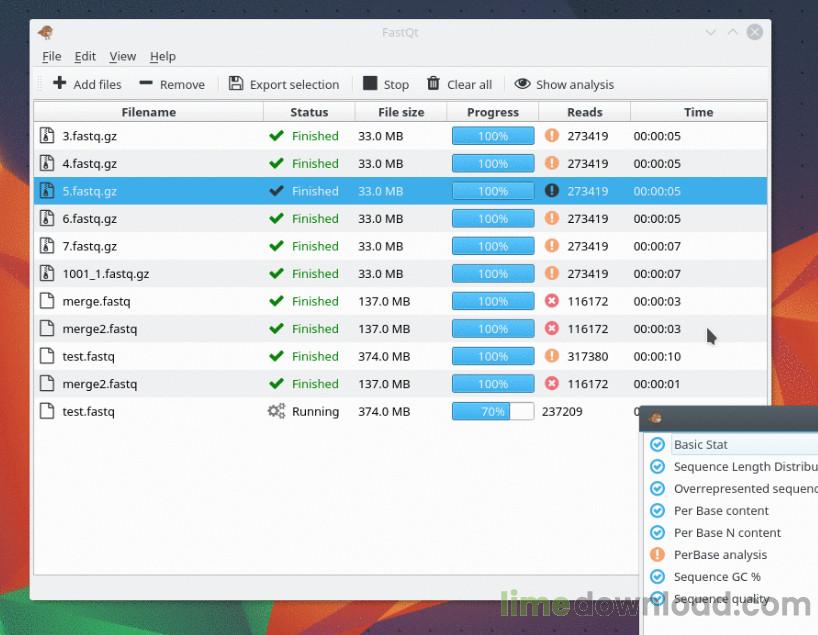This screenshot has width=818, height=635.
Task: Click the warning icon beside 317380 reads
Action: click(551, 356)
